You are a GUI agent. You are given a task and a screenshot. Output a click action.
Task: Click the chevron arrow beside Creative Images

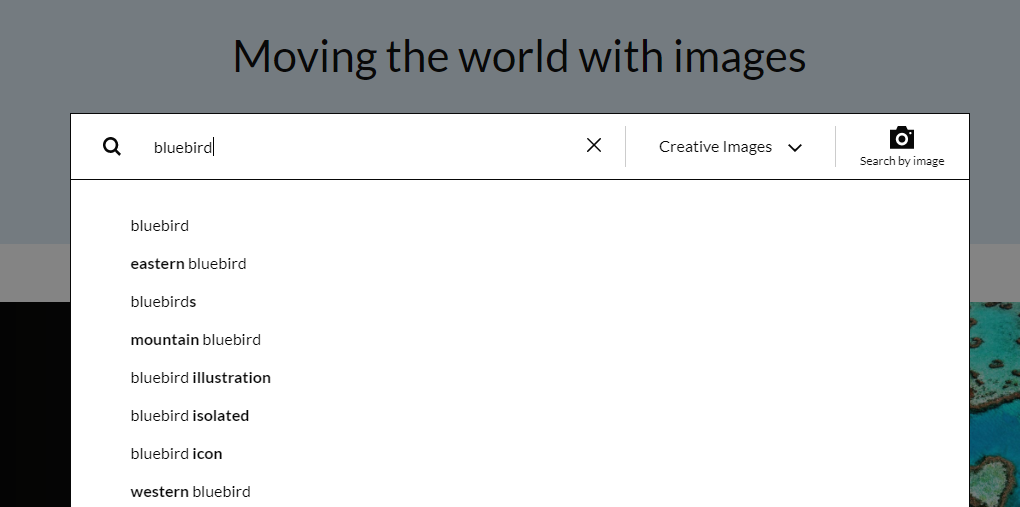click(795, 148)
